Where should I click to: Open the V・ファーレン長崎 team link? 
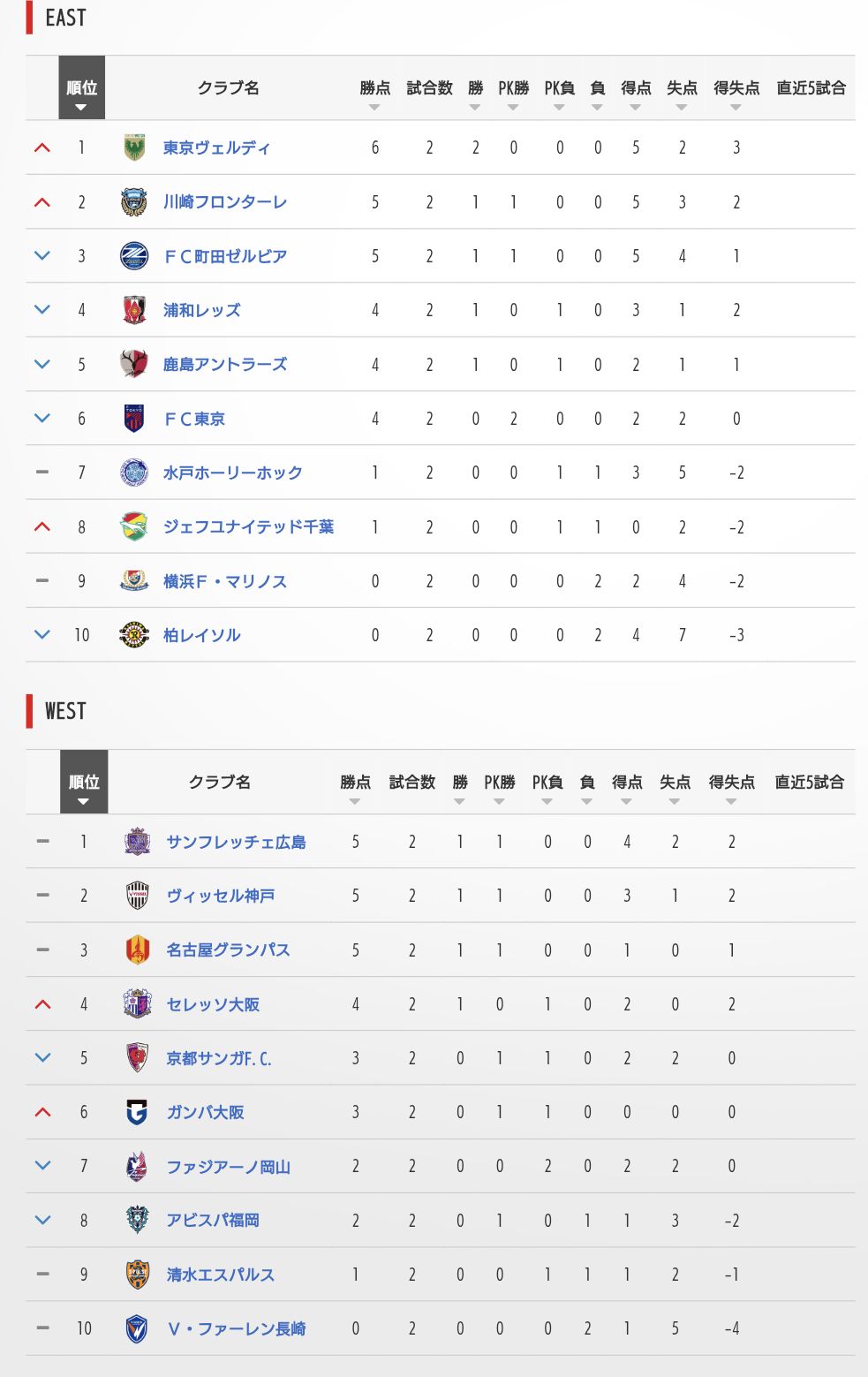click(236, 1328)
